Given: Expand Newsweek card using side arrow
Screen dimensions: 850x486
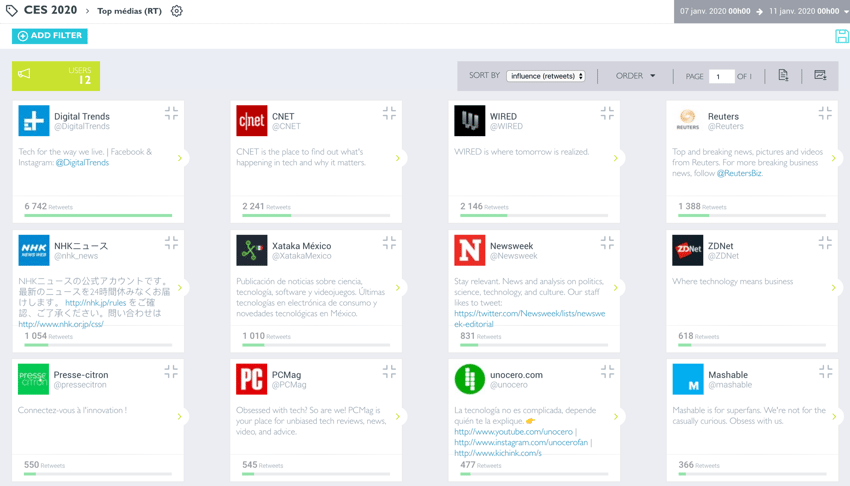Looking at the screenshot, I should [616, 288].
